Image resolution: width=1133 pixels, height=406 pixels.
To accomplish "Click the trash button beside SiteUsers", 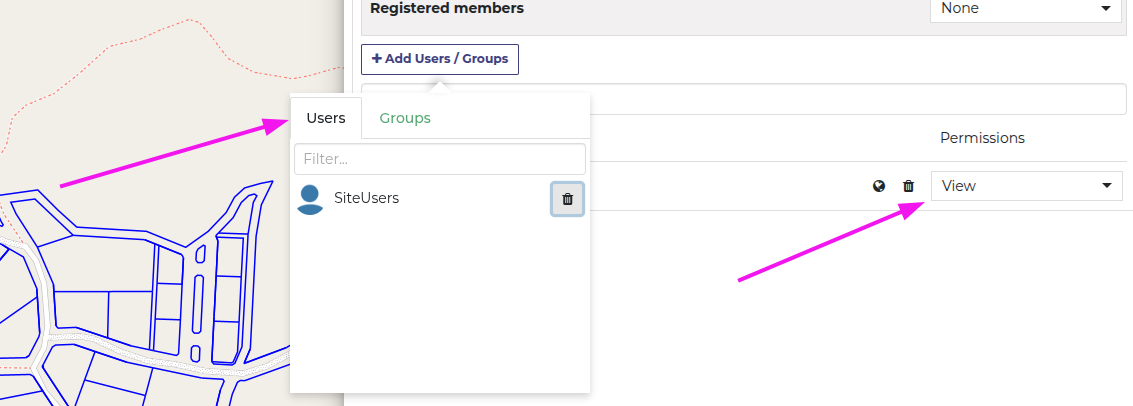I will point(567,199).
